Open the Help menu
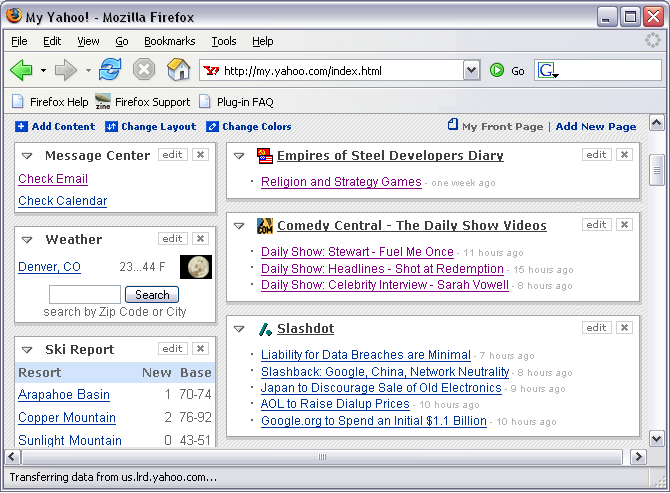The width and height of the screenshot is (670, 493). [x=262, y=41]
